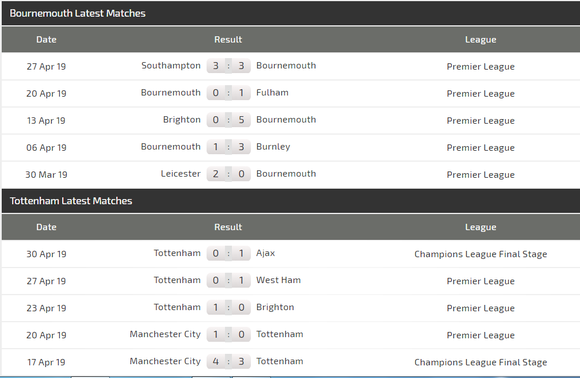Click the Date header in Bournemouth table
Viewport: 580px width, 378px height.
[x=46, y=40]
